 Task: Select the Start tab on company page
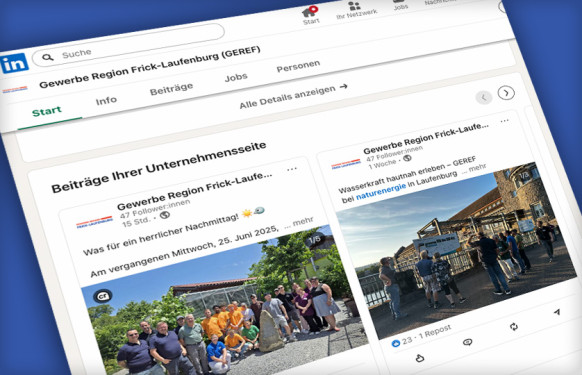pyautogui.click(x=46, y=111)
